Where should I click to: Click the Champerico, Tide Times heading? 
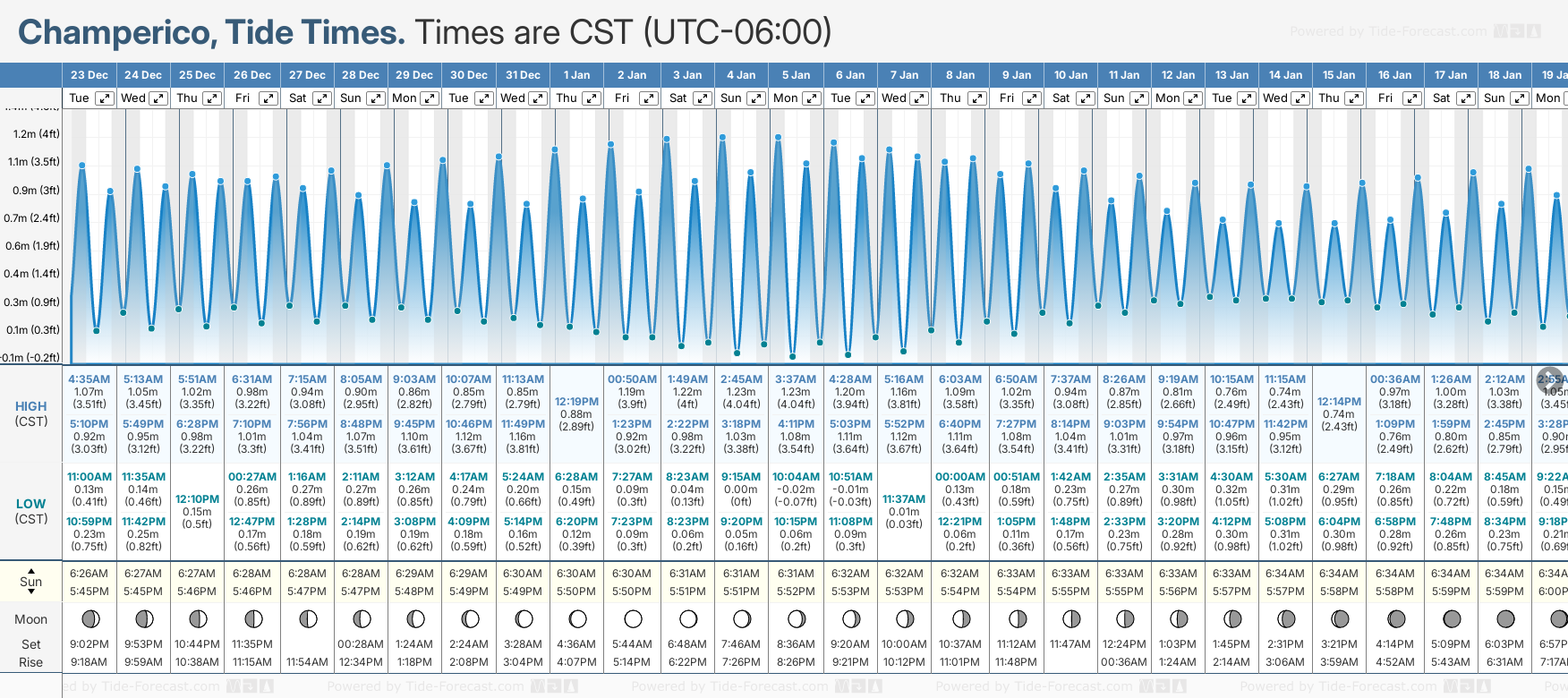[x=211, y=32]
